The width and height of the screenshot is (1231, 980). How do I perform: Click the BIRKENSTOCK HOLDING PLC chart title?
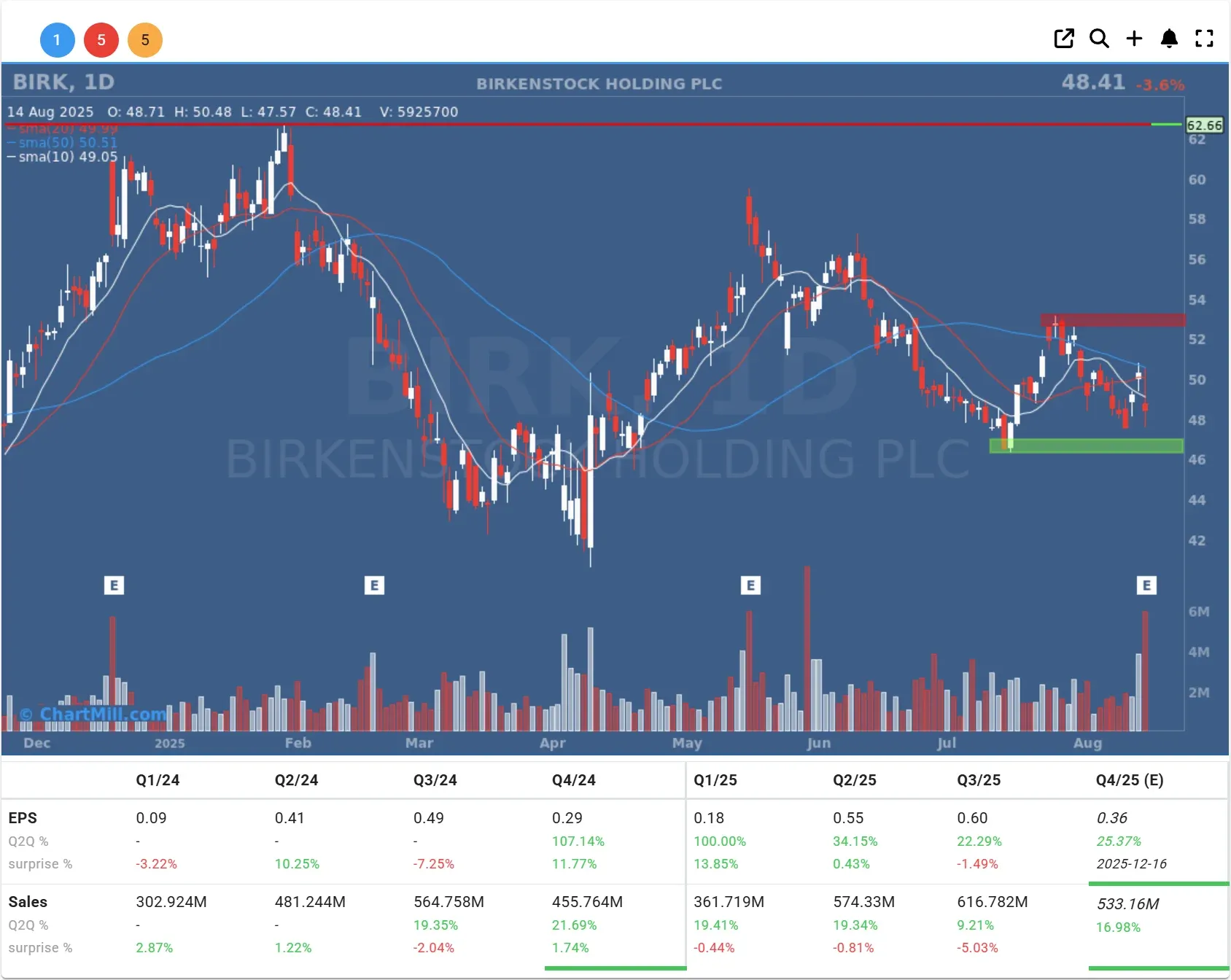pyautogui.click(x=599, y=84)
